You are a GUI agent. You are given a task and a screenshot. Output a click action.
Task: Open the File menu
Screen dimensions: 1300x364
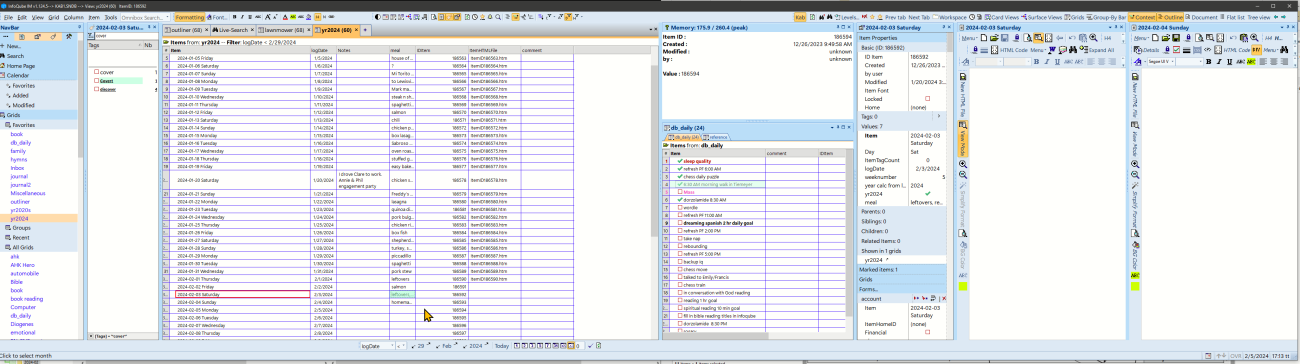[x=8, y=17]
